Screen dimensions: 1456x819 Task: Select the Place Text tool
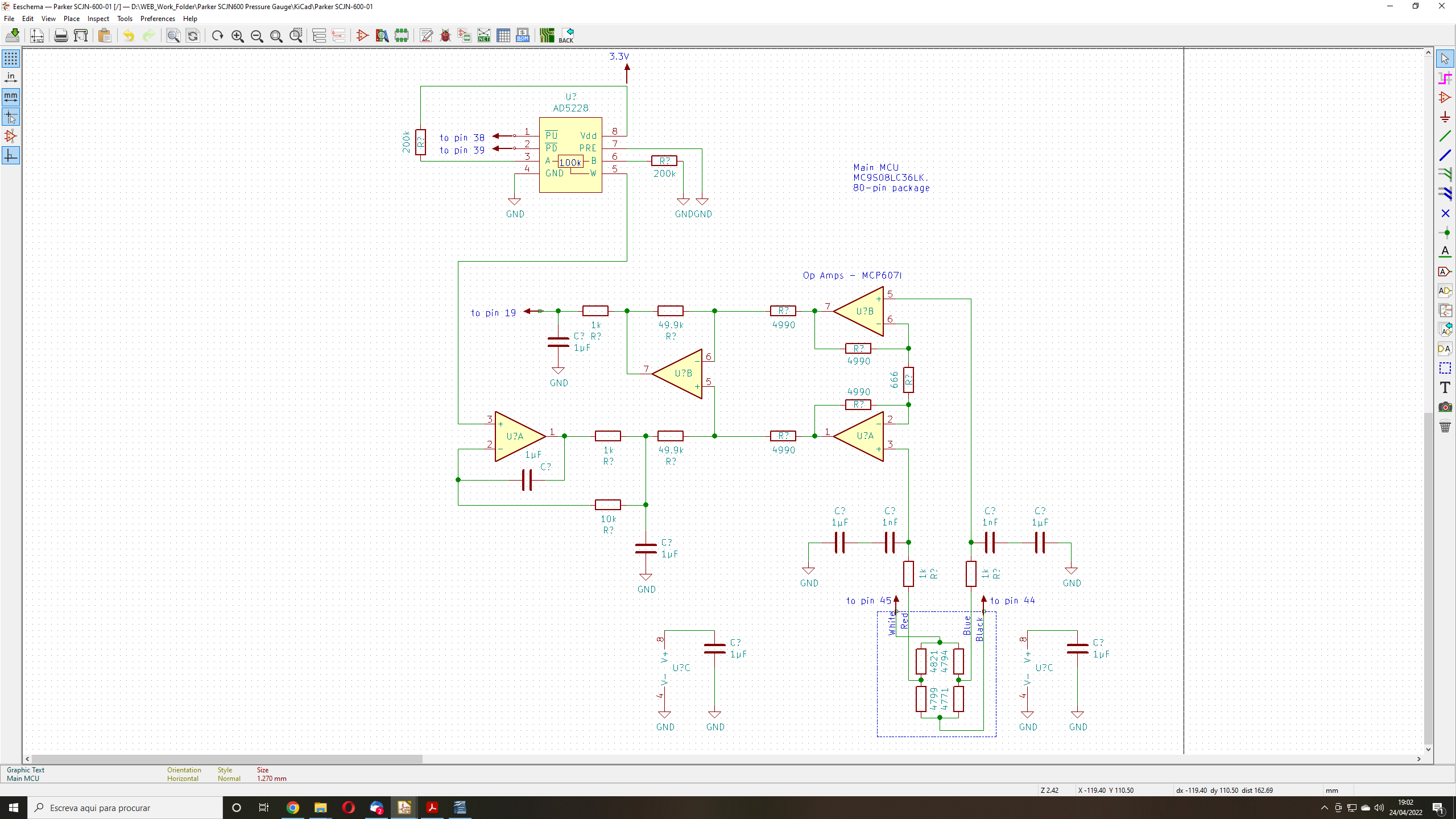click(1445, 387)
